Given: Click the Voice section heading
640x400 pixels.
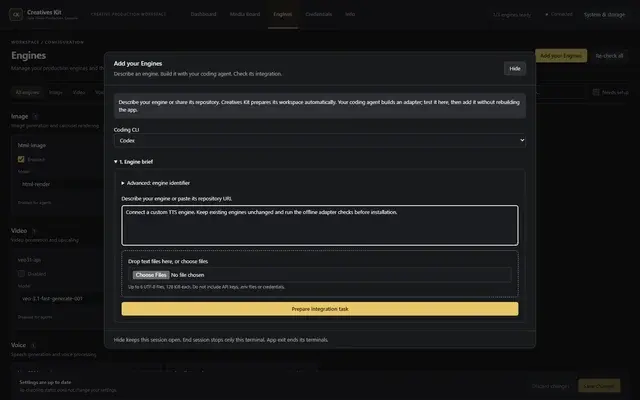Looking at the screenshot, I should 18,345.
